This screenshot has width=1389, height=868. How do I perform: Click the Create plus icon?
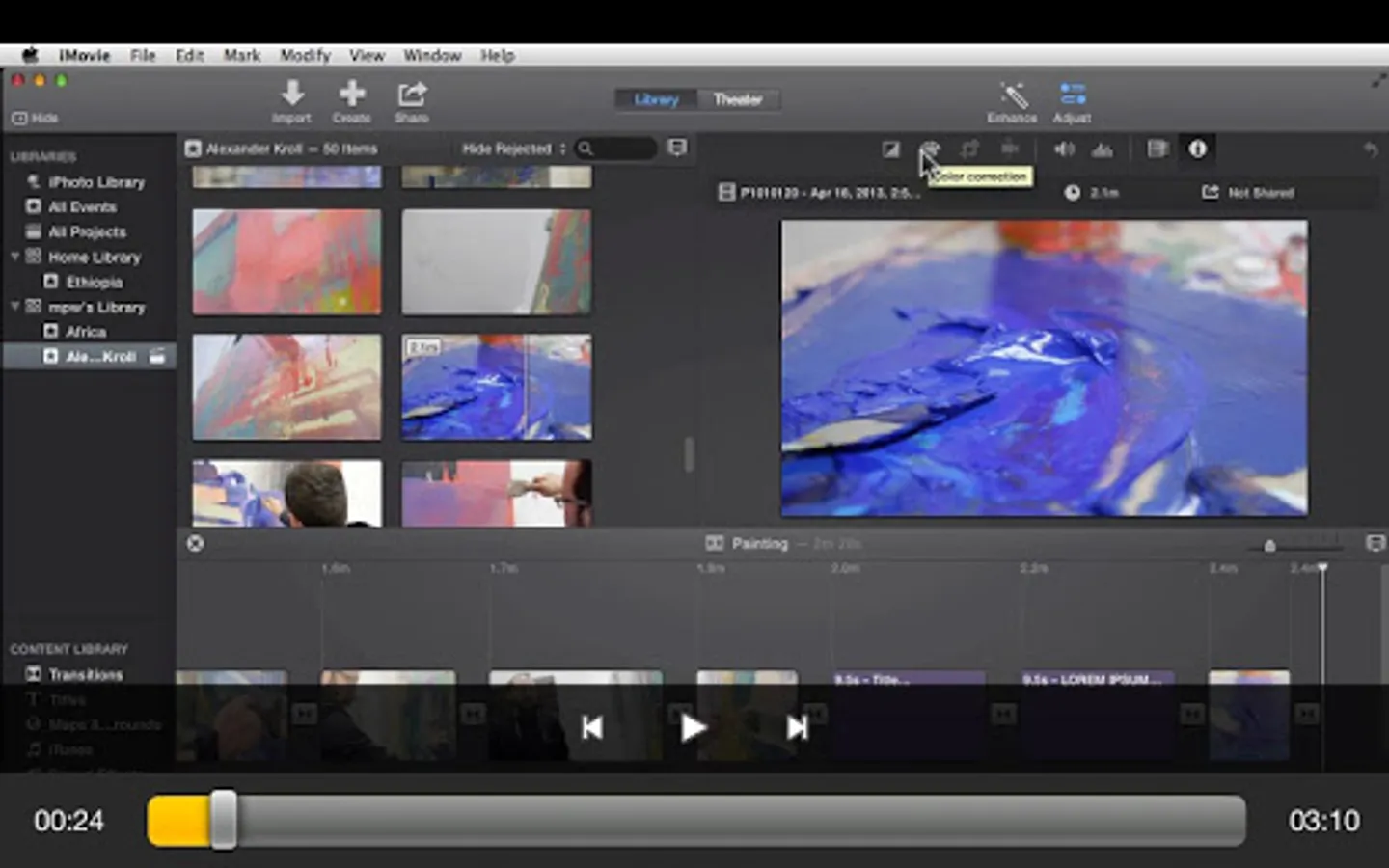352,95
